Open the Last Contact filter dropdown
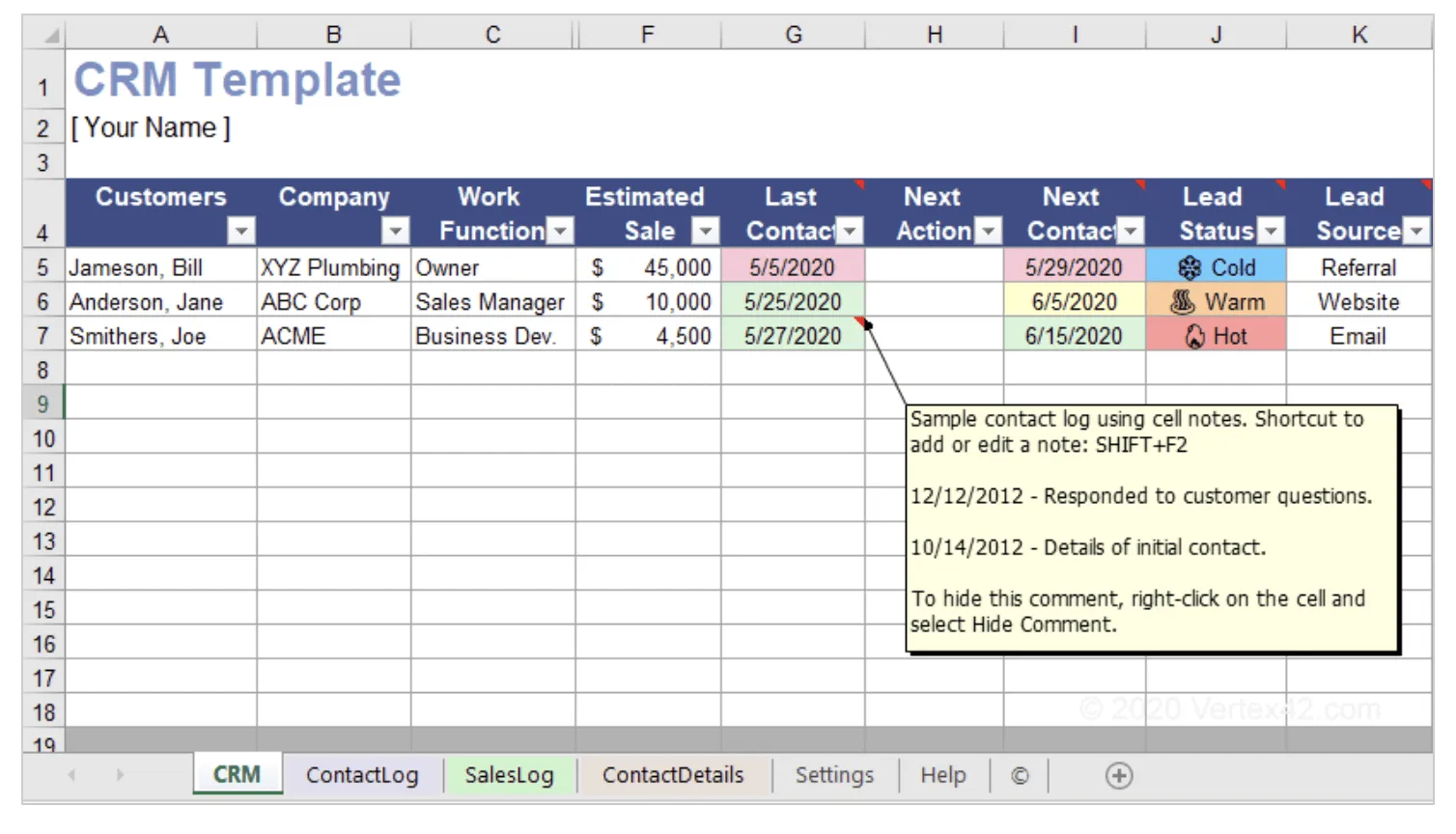The width and height of the screenshot is (1456, 834). coord(850,231)
